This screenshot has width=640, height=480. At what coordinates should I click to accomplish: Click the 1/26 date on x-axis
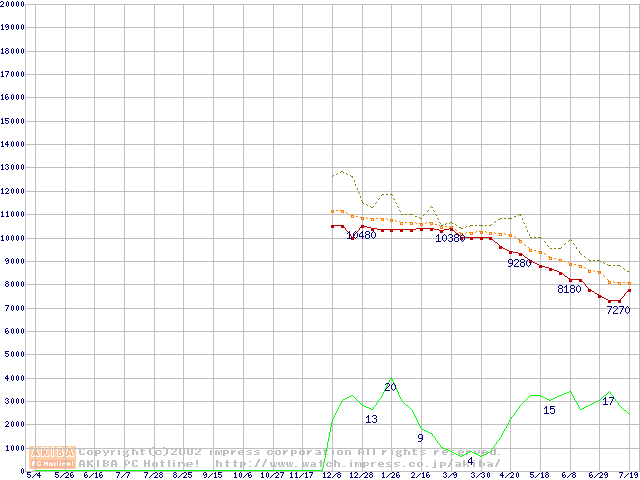[x=390, y=475]
